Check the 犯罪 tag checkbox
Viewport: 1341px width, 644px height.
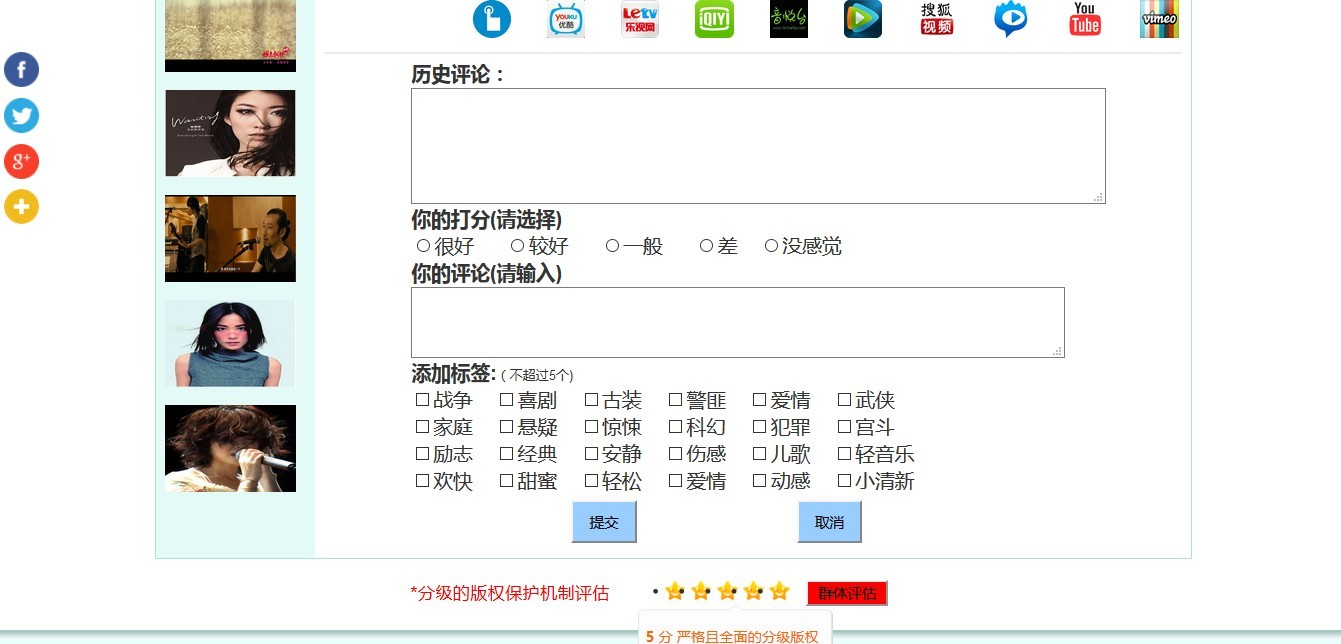(x=759, y=427)
